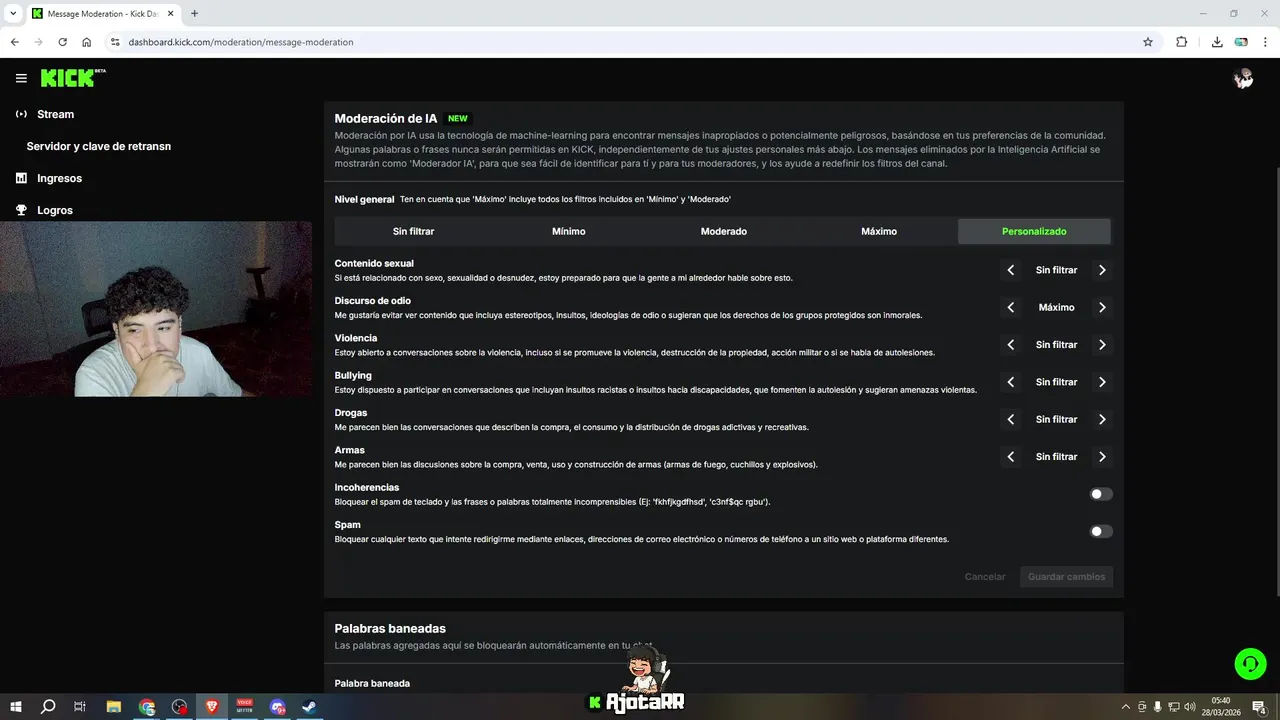The width and height of the screenshot is (1280, 720).
Task: Open the user avatar profile menu
Action: pyautogui.click(x=1244, y=79)
